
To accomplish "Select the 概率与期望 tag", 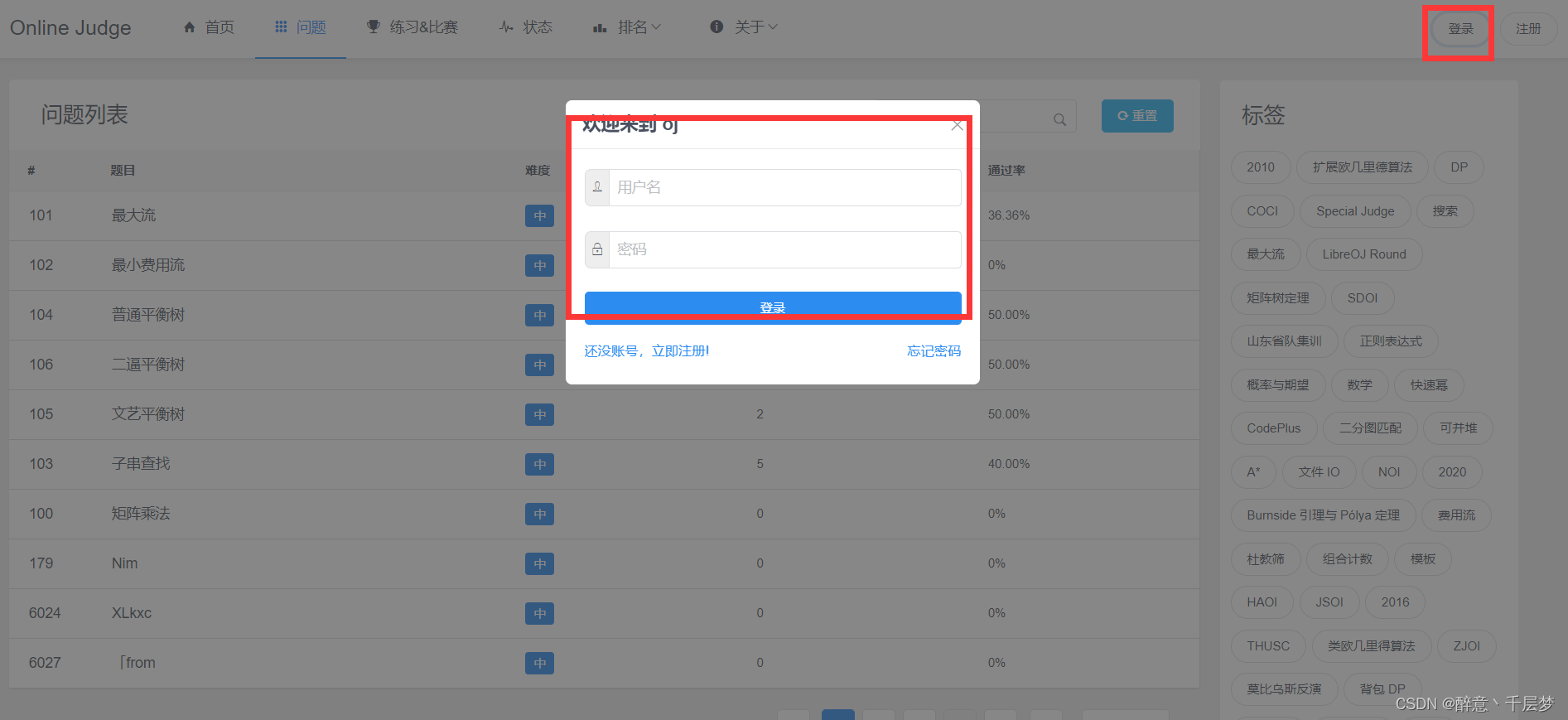I will click(x=1278, y=385).
